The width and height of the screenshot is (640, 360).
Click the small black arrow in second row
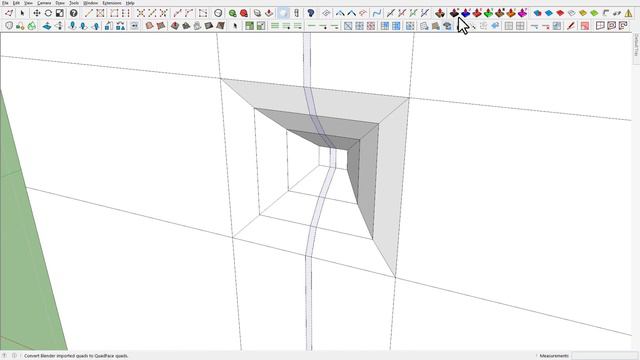235,26
